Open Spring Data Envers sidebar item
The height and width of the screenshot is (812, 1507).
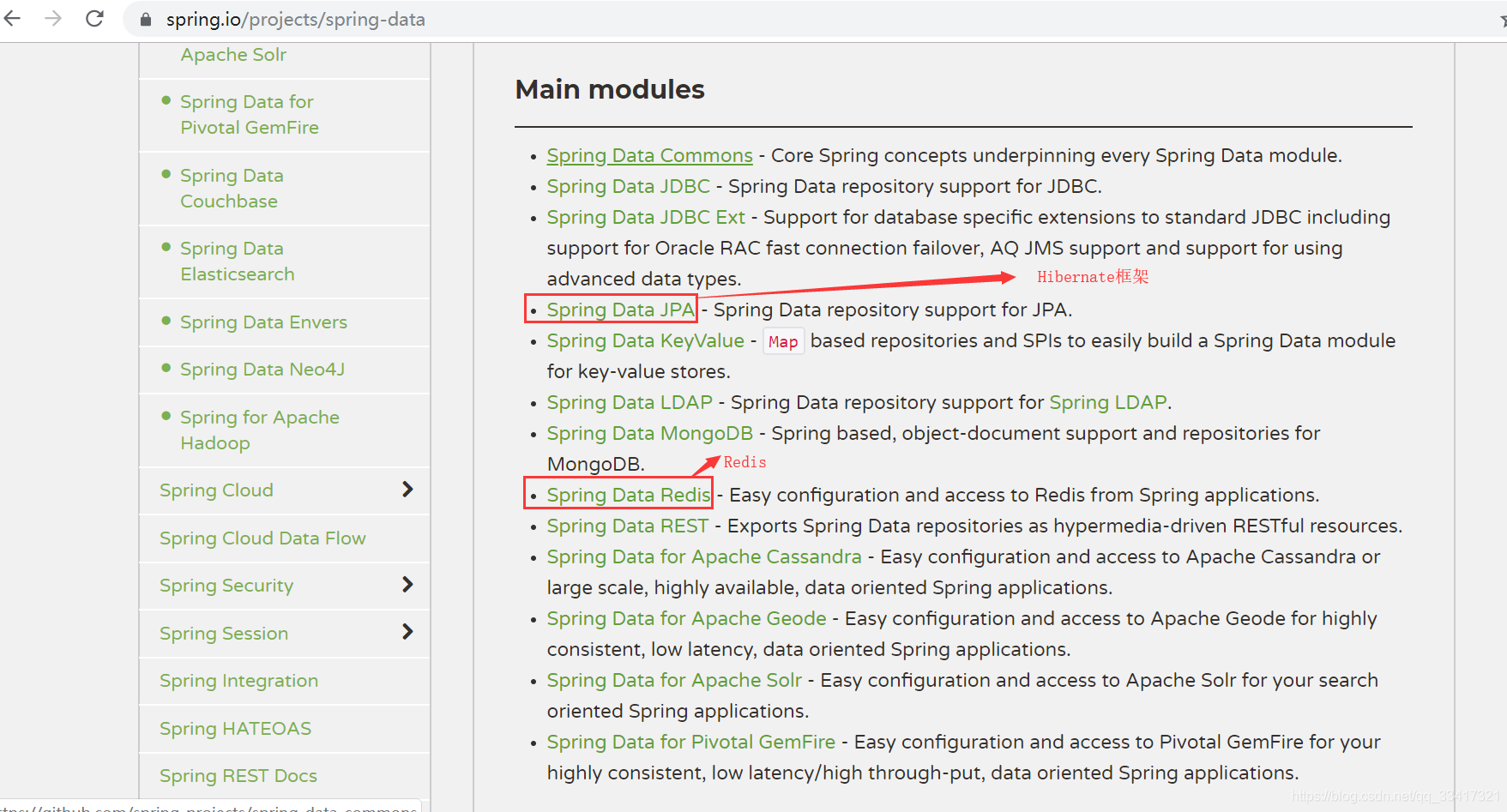pos(263,322)
